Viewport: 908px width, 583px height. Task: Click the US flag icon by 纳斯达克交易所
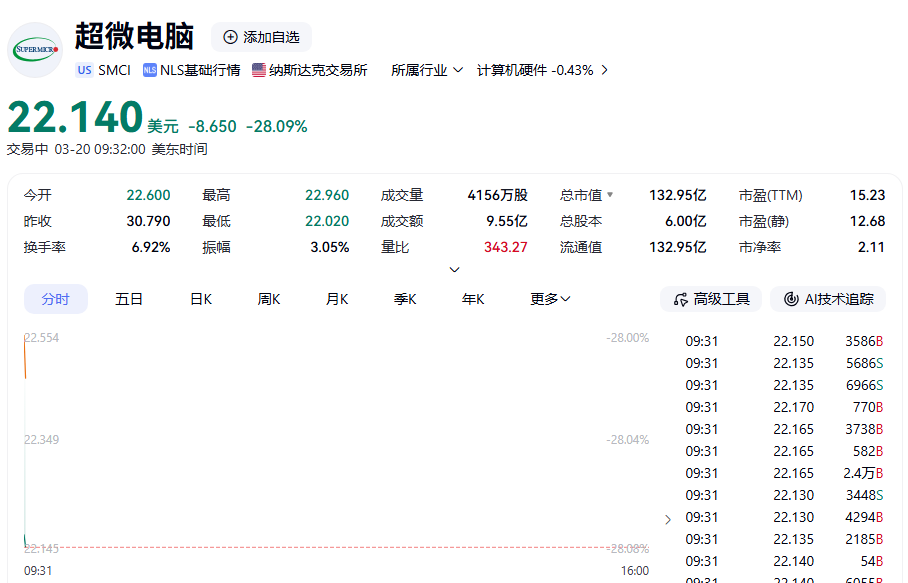(x=259, y=70)
